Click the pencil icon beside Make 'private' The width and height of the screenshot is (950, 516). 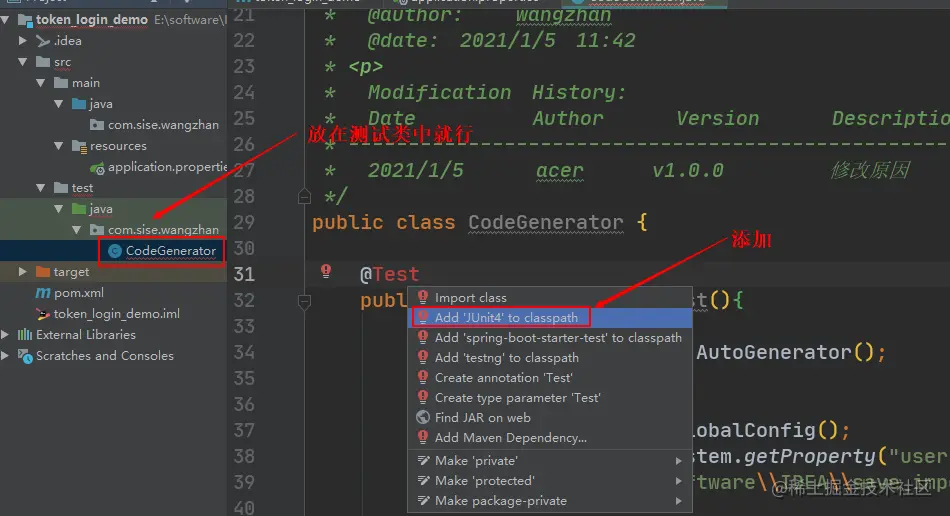pyautogui.click(x=424, y=460)
